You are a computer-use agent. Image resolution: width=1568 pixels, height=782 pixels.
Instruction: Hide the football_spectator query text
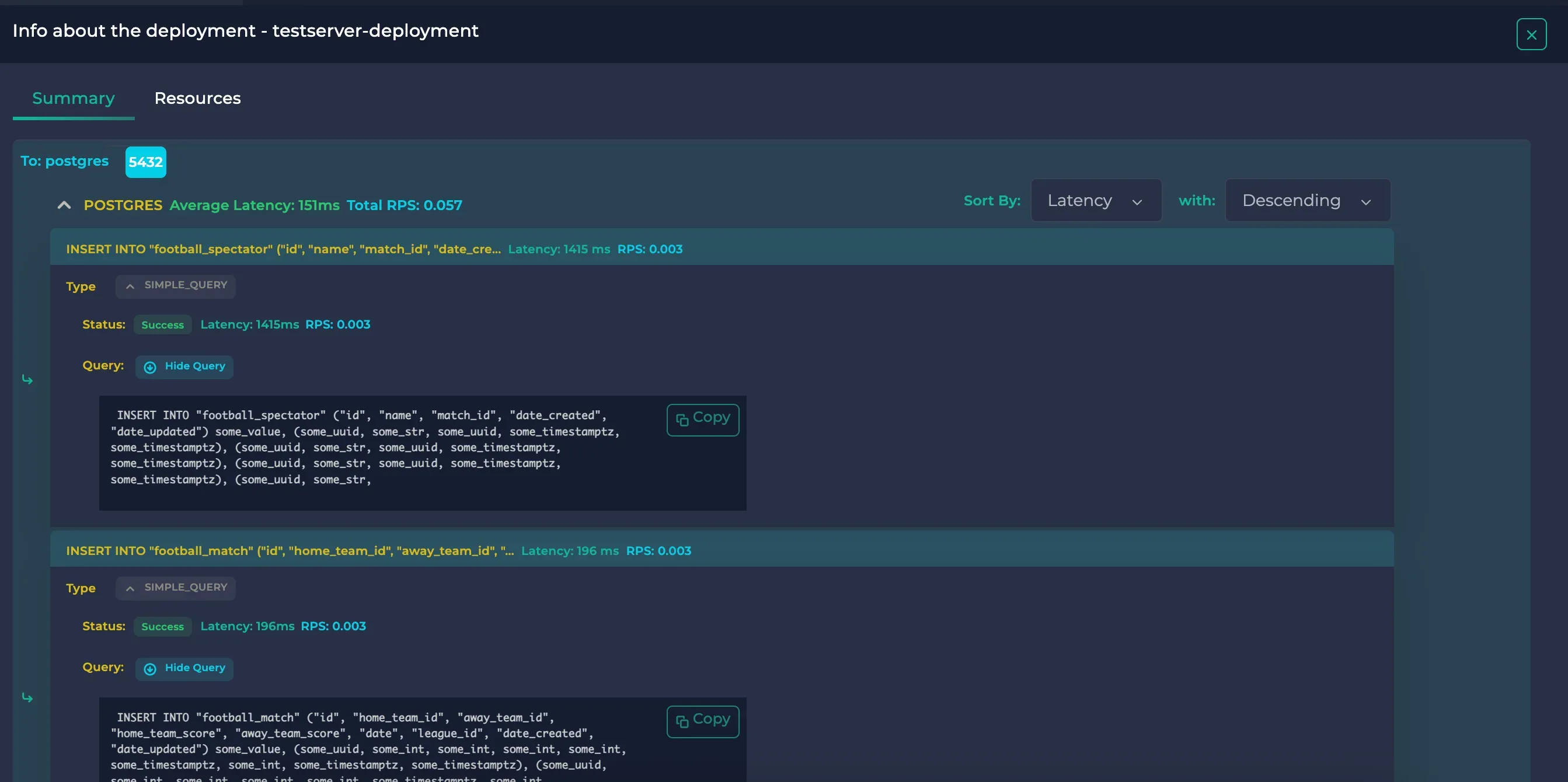tap(184, 366)
